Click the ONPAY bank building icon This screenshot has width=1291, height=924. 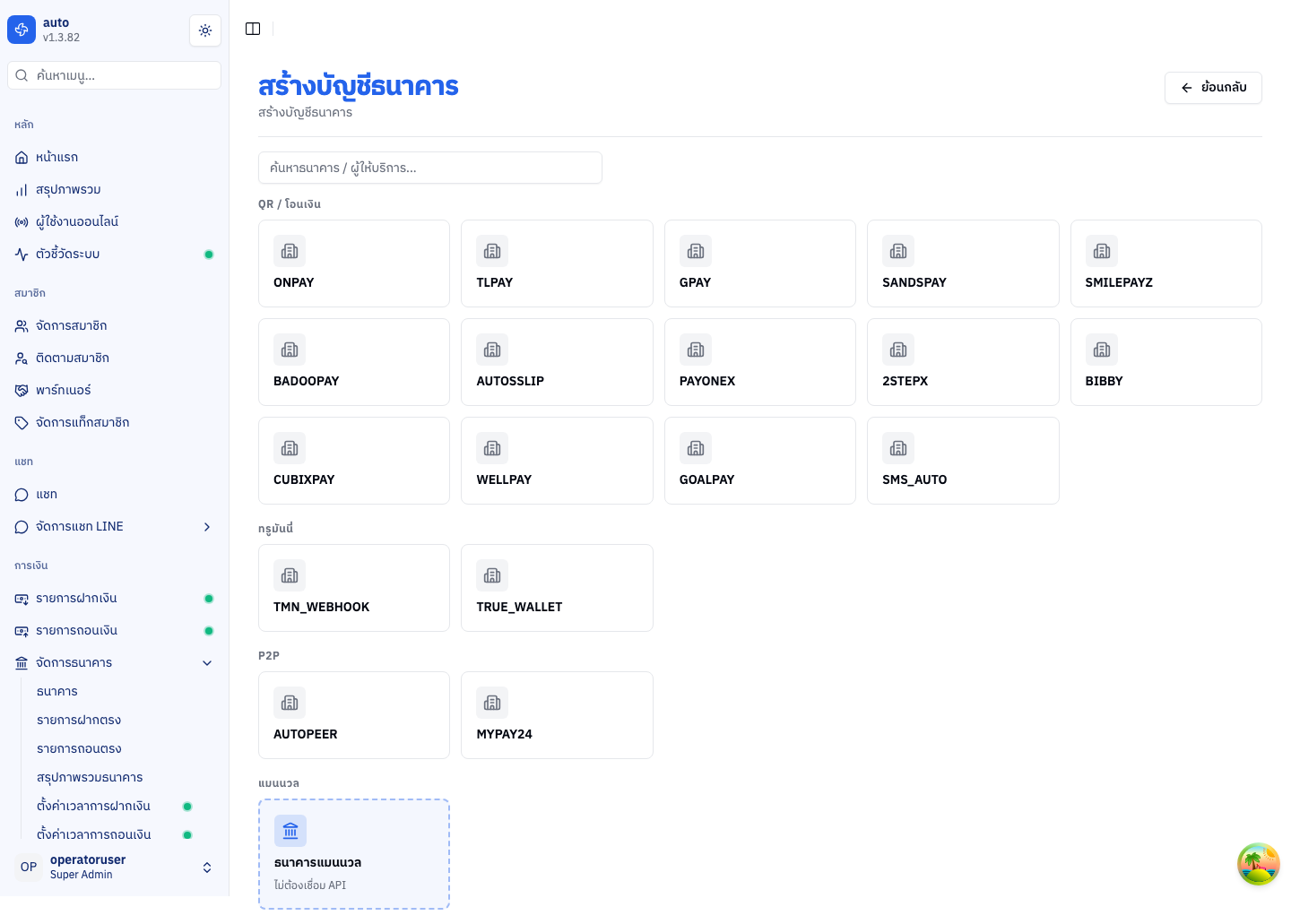(290, 251)
